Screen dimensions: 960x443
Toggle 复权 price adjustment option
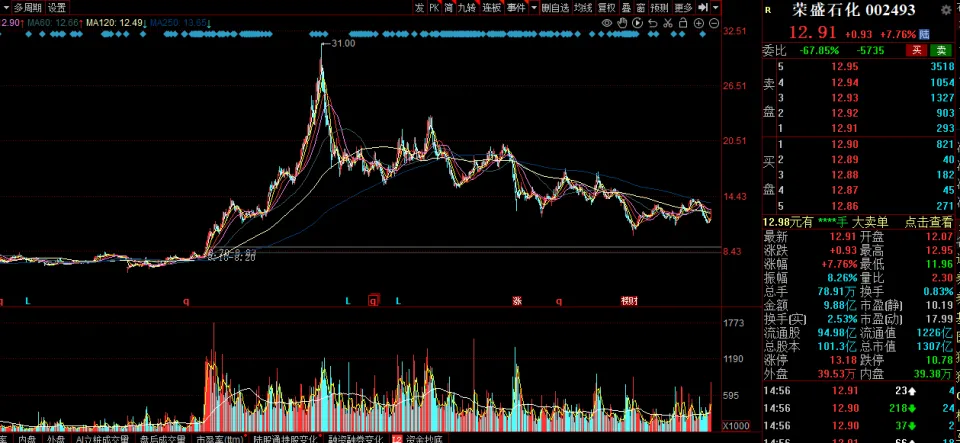point(607,7)
